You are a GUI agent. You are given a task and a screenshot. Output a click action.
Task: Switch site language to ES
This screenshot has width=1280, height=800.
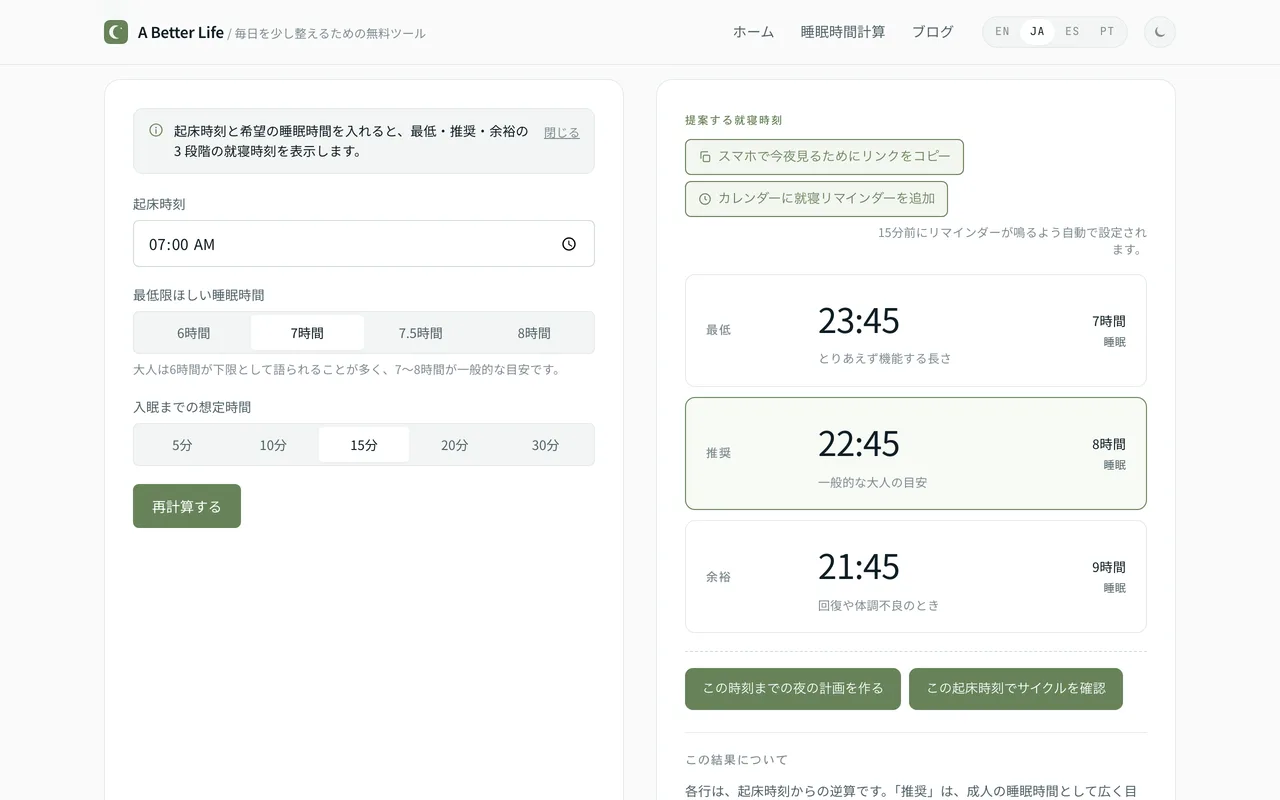click(x=1072, y=32)
